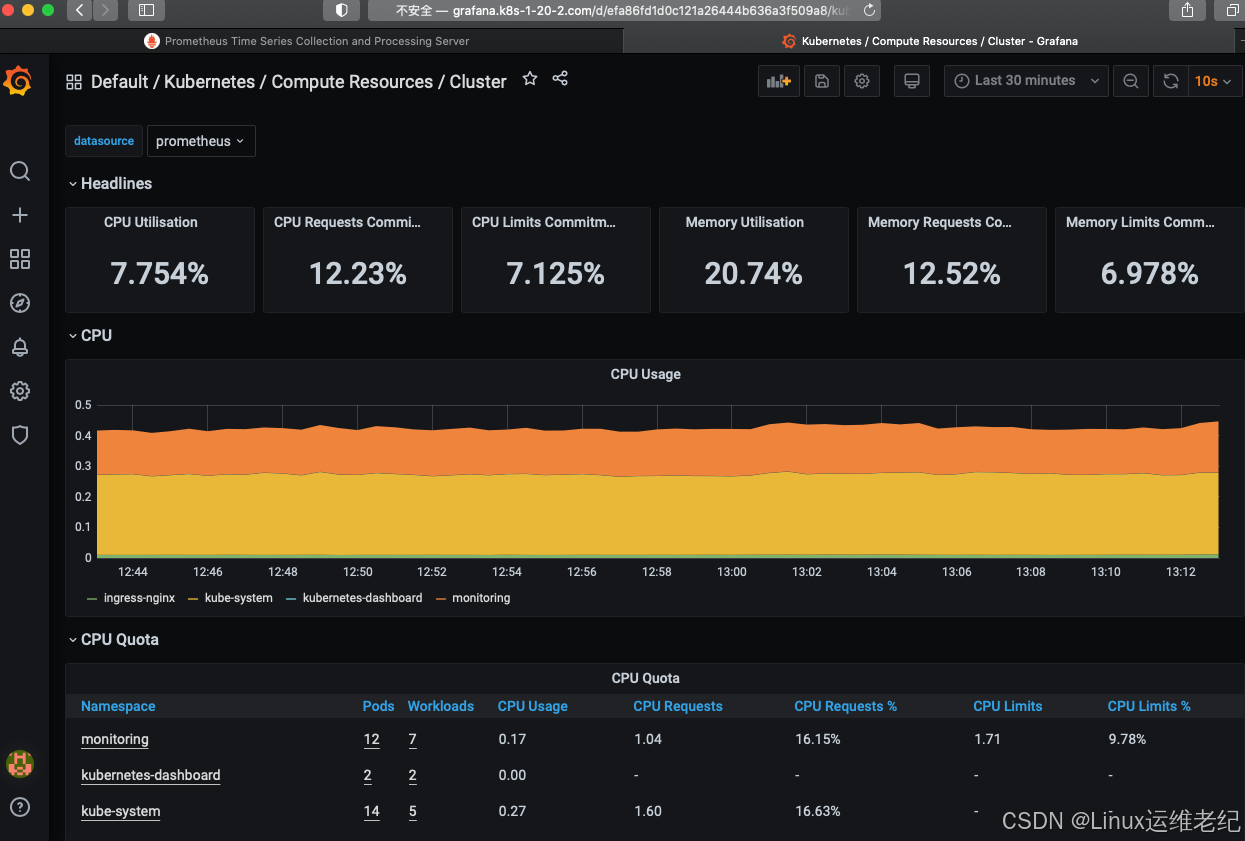Star this dashboard as favorite

tap(530, 79)
